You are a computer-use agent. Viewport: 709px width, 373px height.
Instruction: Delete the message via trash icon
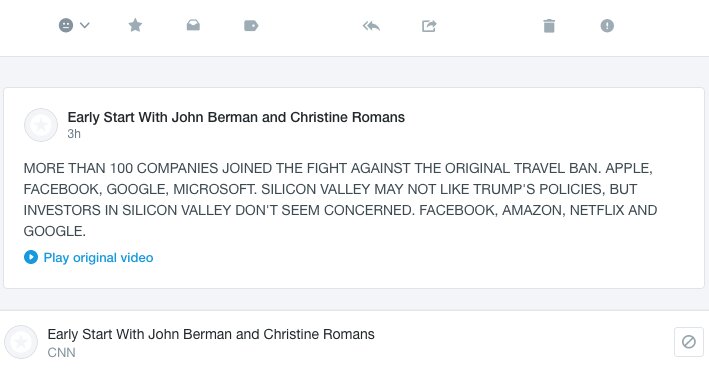[x=549, y=26]
